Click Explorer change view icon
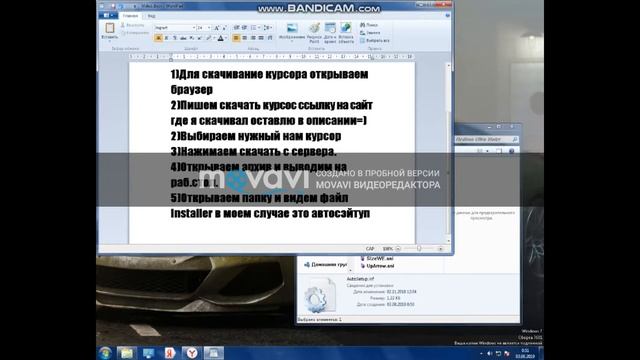The height and width of the screenshot is (360, 640). (480, 151)
